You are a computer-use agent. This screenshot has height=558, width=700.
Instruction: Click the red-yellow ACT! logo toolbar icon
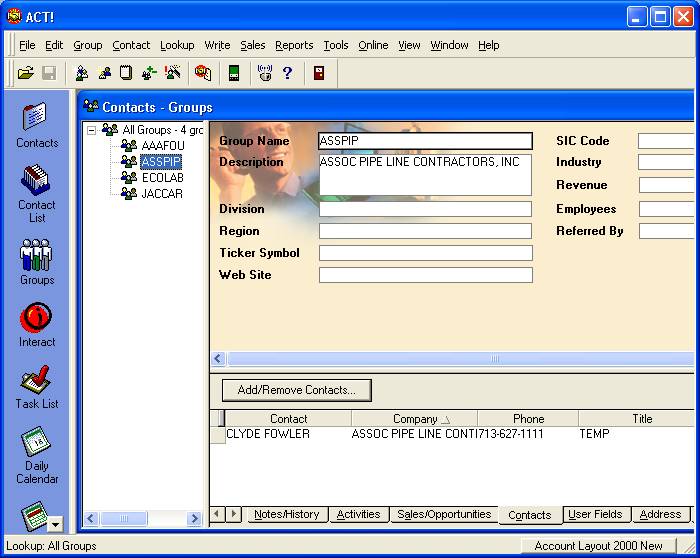tap(203, 72)
